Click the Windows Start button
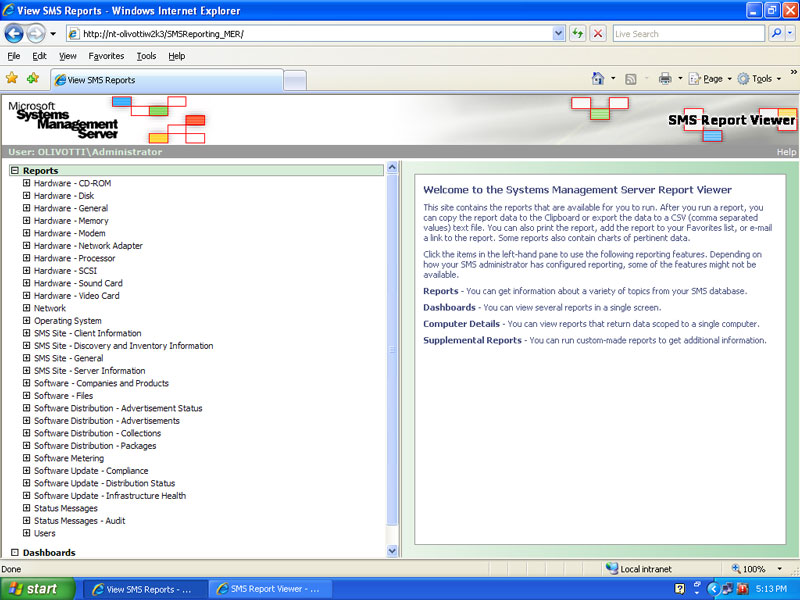 [37, 589]
